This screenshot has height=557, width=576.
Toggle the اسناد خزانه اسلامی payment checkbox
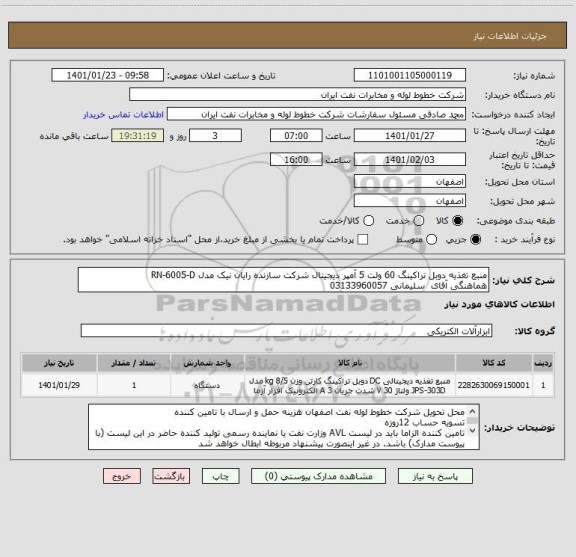click(363, 240)
